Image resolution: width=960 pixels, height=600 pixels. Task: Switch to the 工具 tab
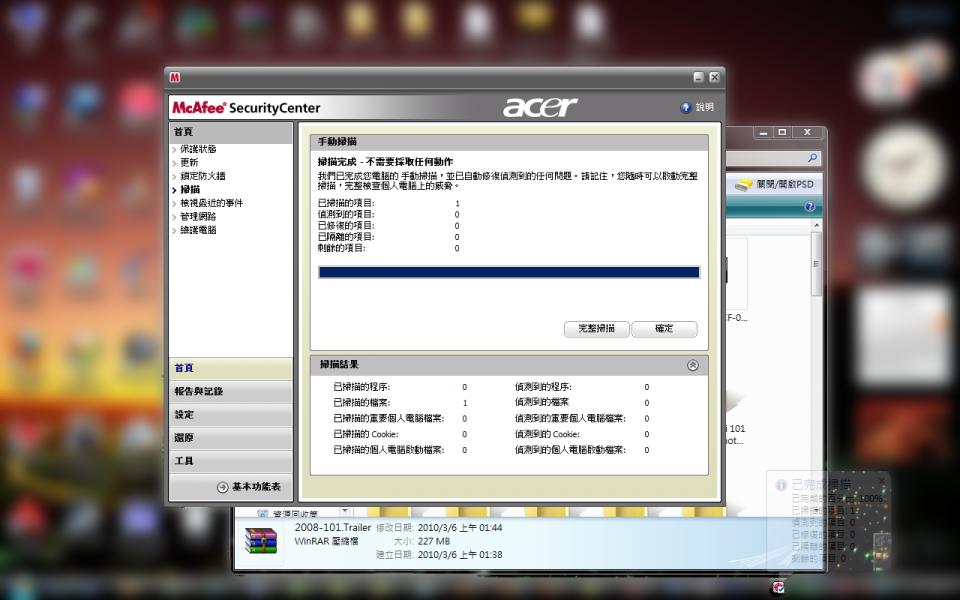click(x=231, y=461)
